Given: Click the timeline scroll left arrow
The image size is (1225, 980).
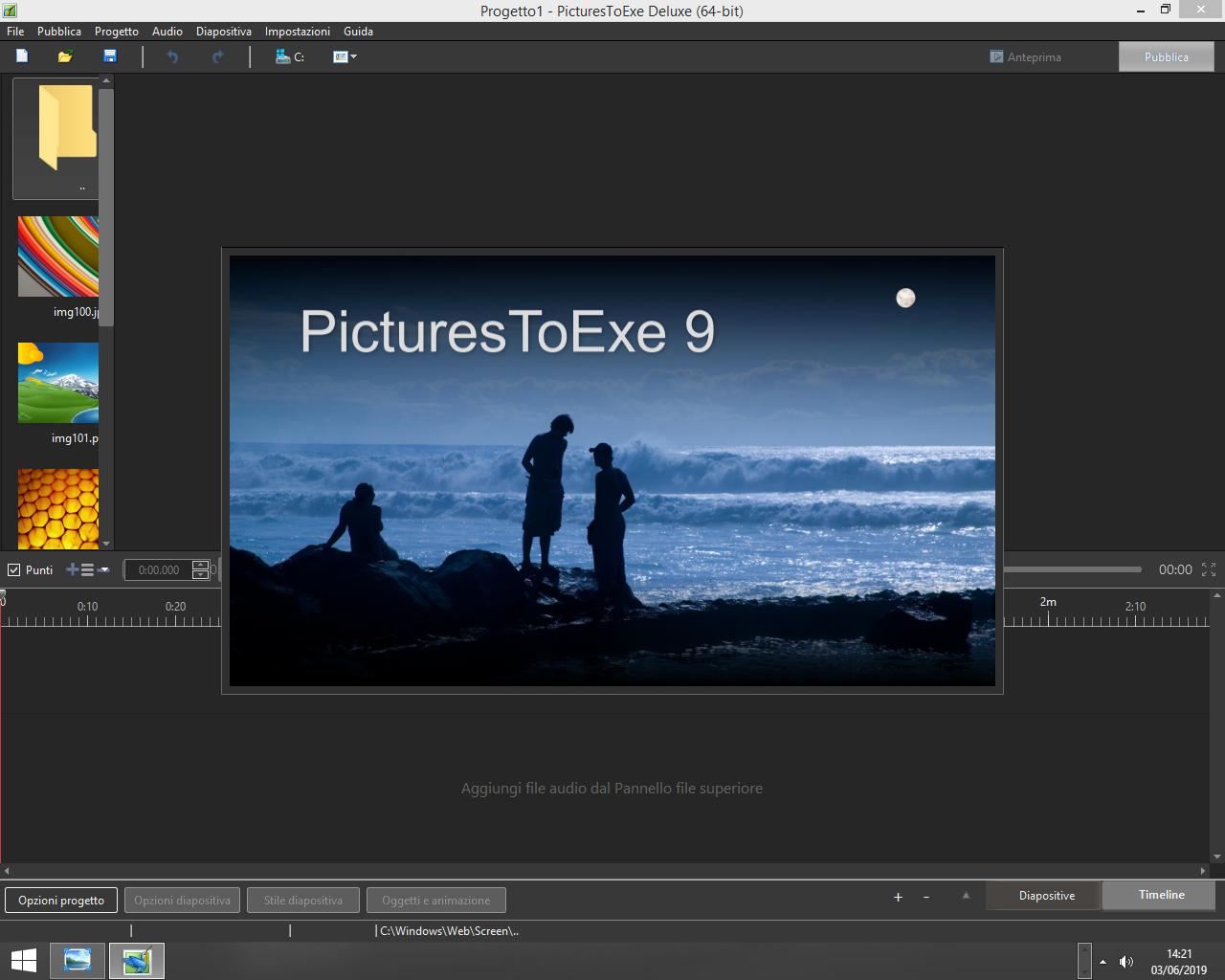Looking at the screenshot, I should click(x=7, y=871).
